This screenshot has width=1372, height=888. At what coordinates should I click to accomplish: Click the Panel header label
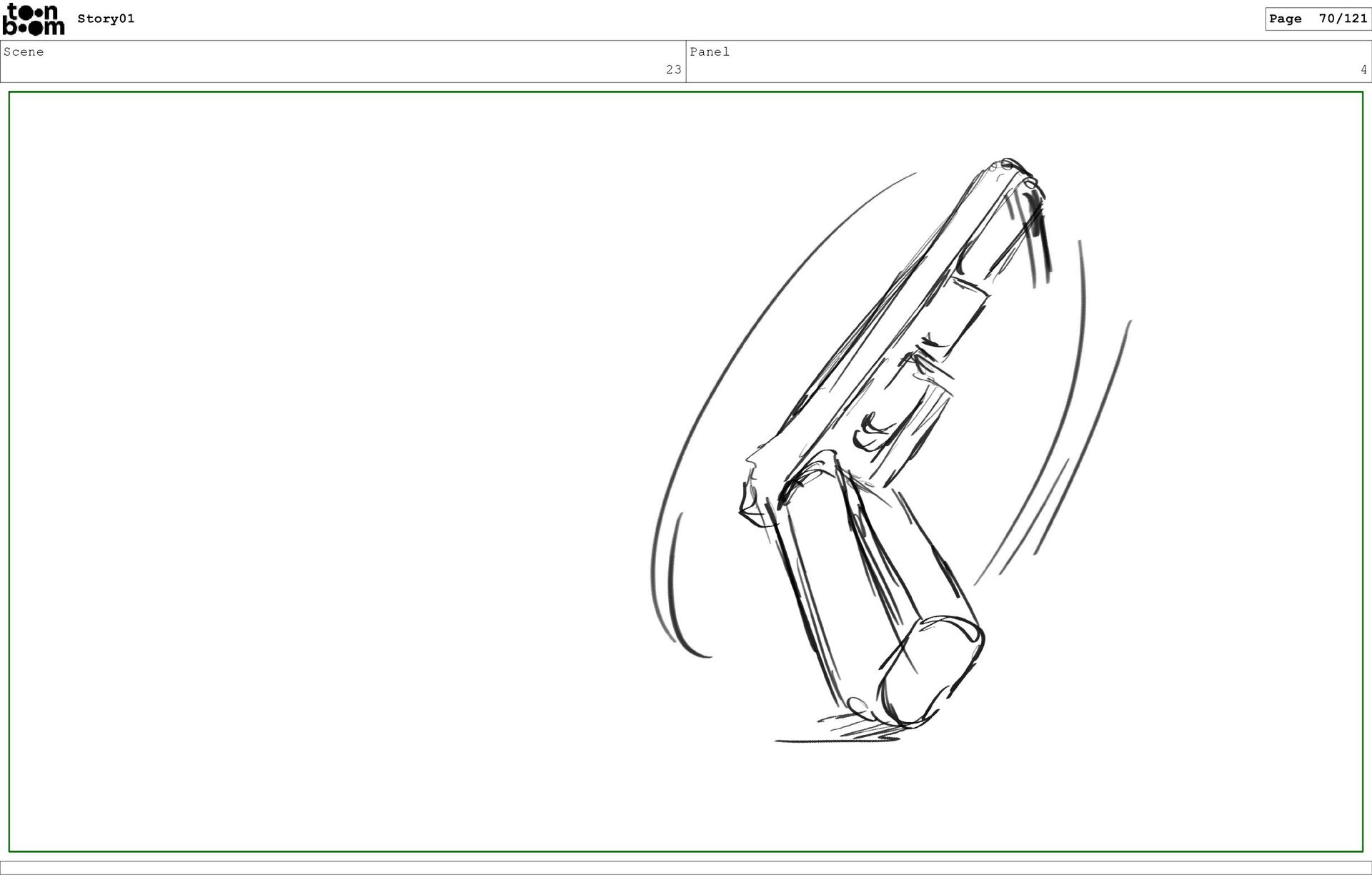709,51
